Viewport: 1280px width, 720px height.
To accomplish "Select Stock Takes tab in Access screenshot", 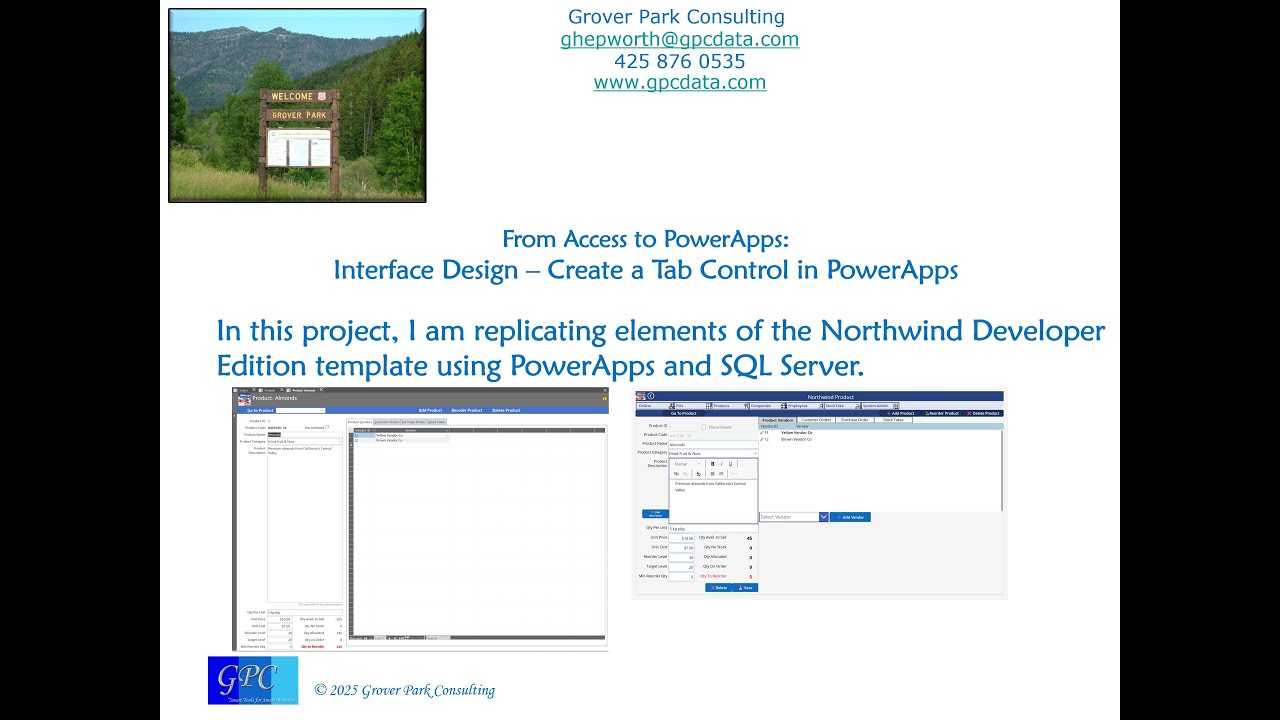I will coord(437,422).
